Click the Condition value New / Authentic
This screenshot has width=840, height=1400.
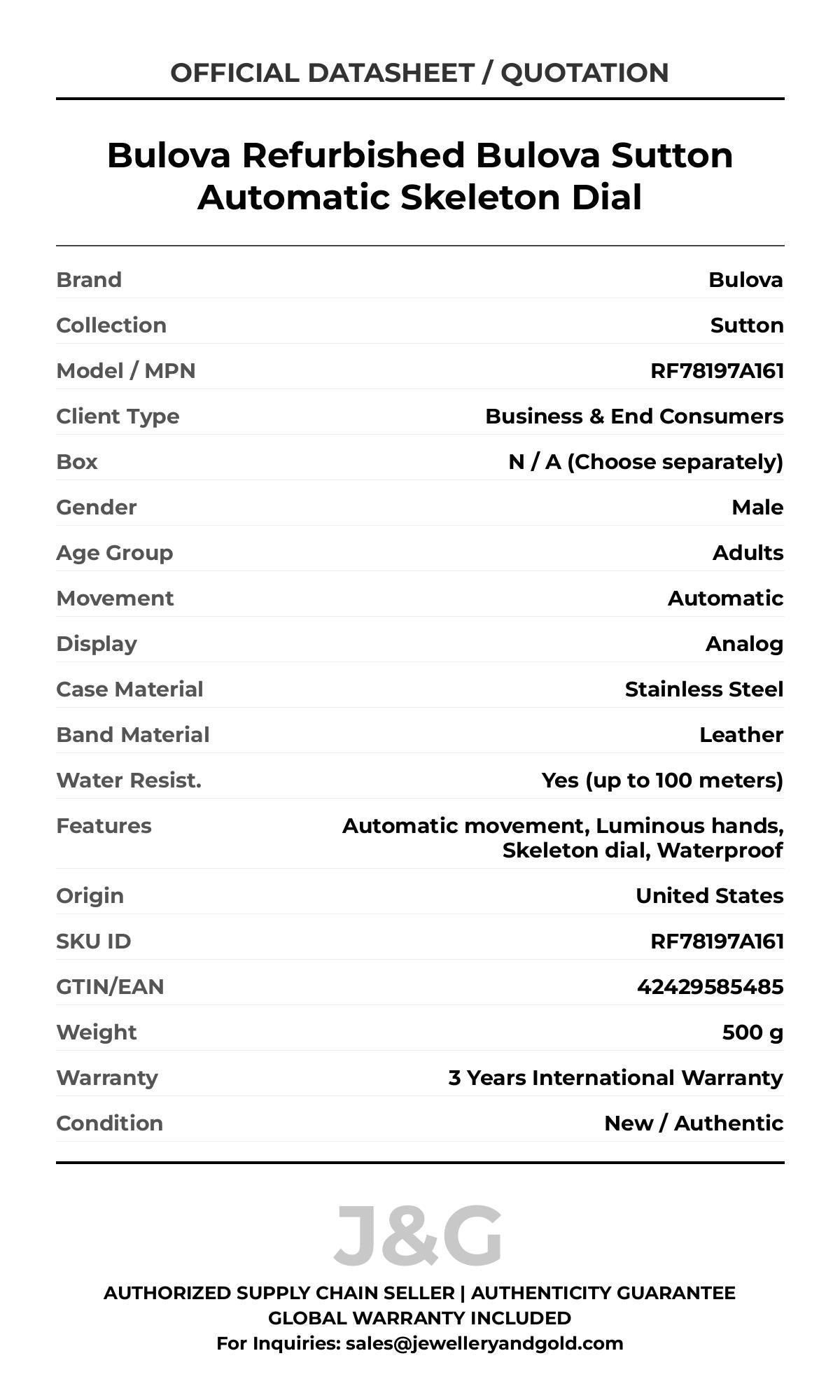coord(694,1123)
